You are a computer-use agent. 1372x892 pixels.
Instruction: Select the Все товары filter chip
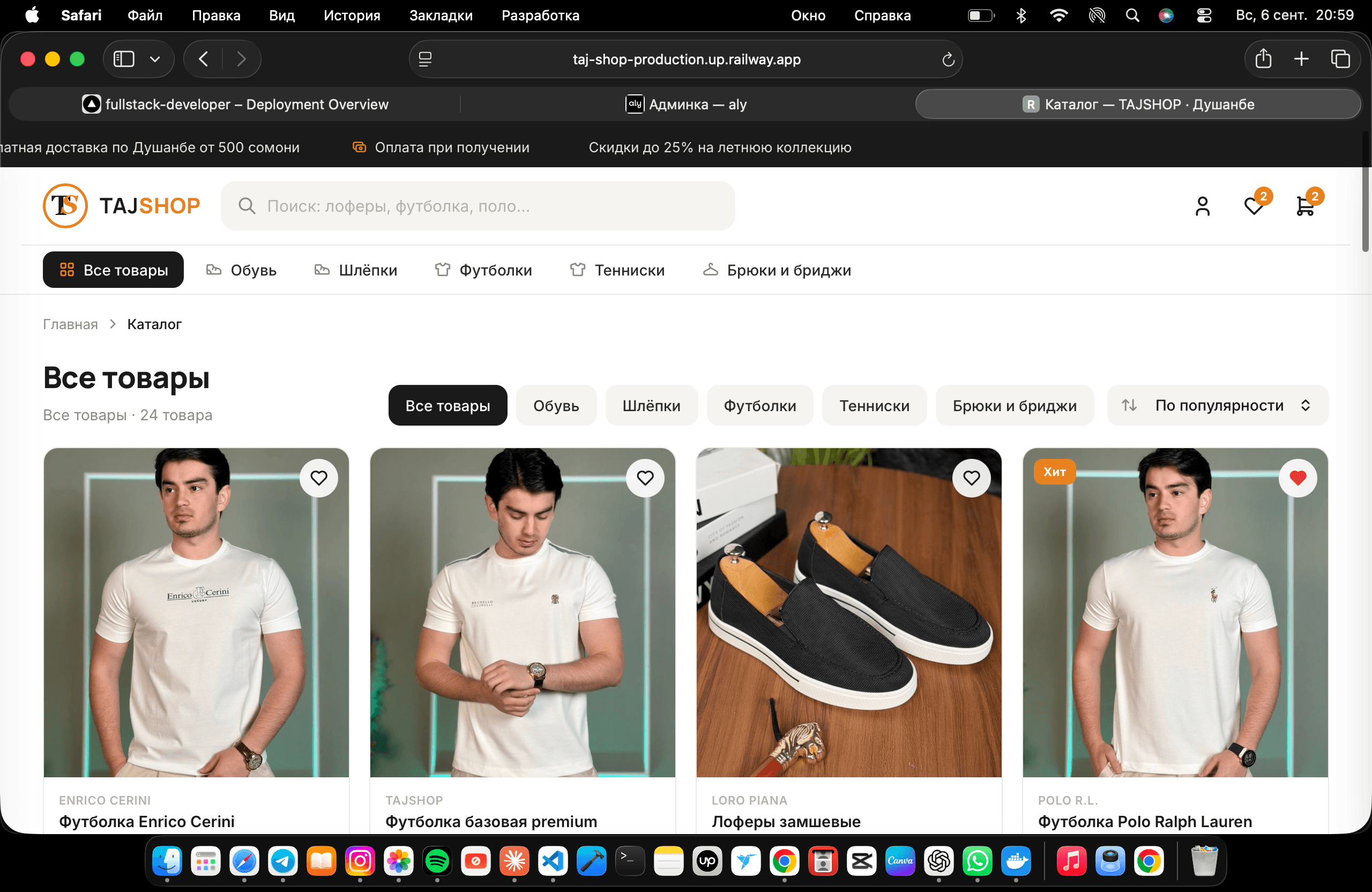point(448,405)
